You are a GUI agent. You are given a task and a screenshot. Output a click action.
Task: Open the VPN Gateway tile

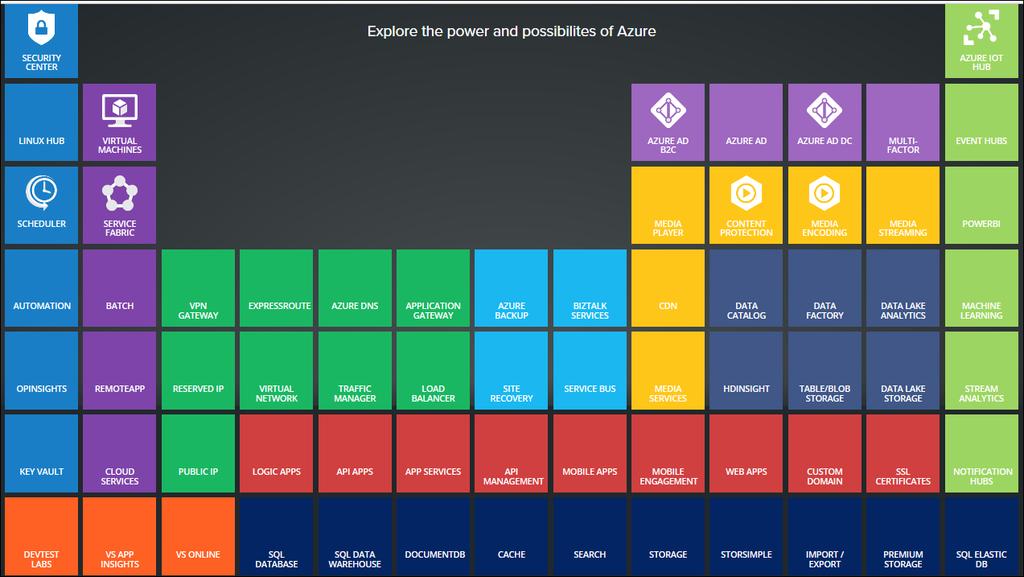(198, 288)
